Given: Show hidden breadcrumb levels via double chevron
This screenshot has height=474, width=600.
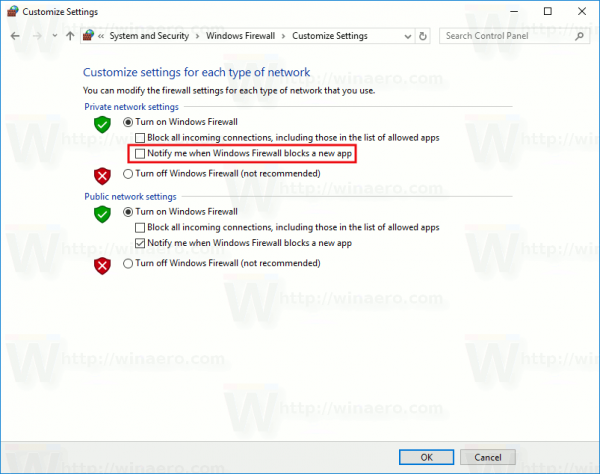Looking at the screenshot, I should click(101, 36).
